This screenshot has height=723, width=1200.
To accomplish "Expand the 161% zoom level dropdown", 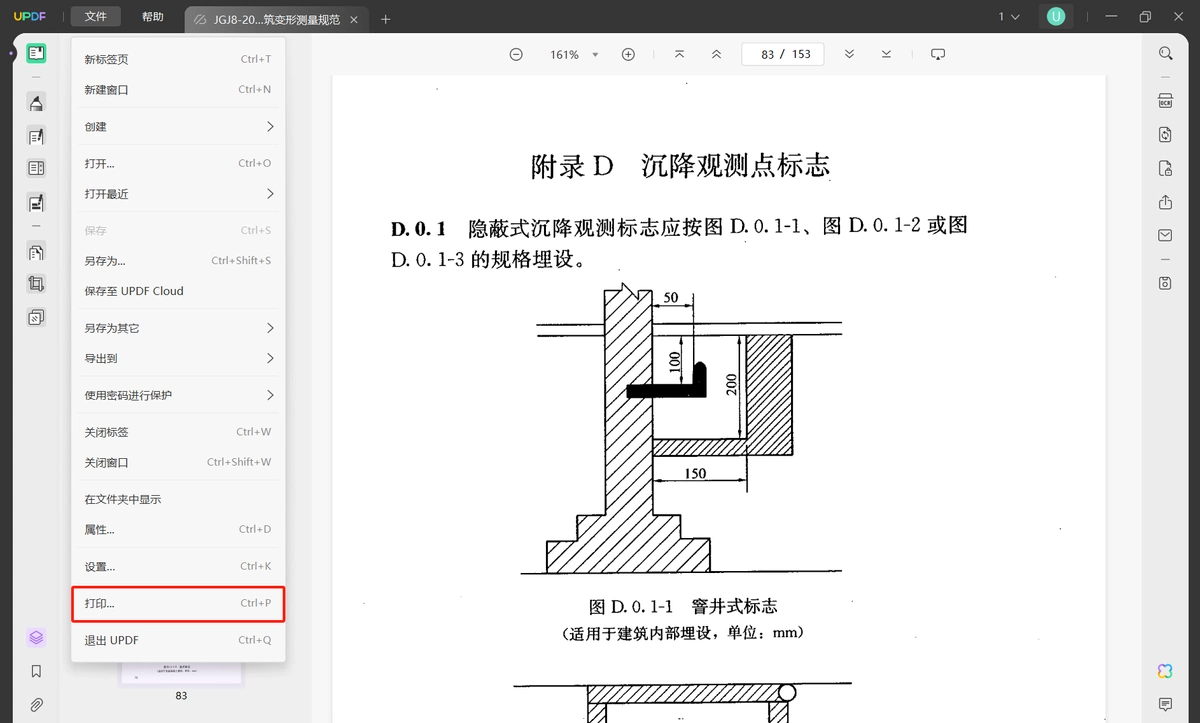I will click(x=595, y=55).
